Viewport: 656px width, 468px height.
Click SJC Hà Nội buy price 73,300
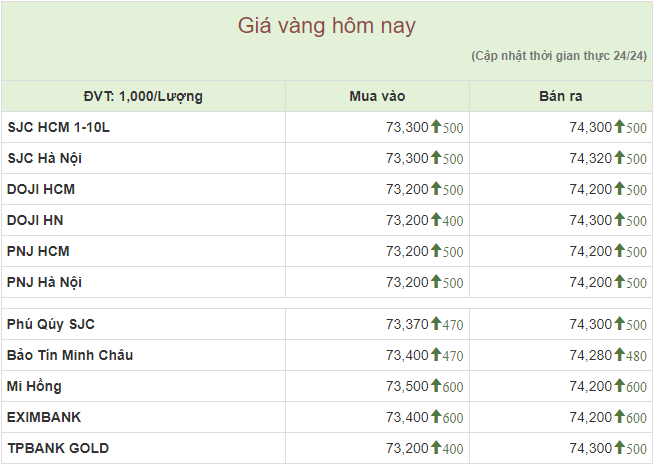tap(407, 158)
